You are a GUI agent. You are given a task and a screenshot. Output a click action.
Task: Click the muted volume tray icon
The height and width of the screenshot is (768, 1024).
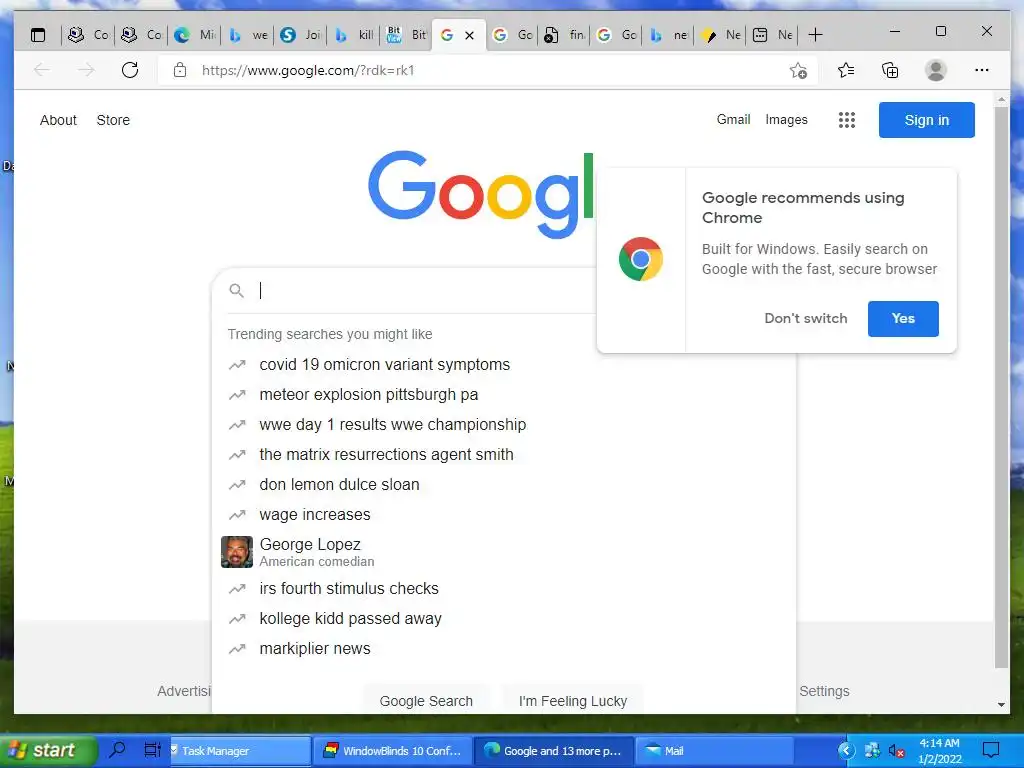(x=897, y=751)
